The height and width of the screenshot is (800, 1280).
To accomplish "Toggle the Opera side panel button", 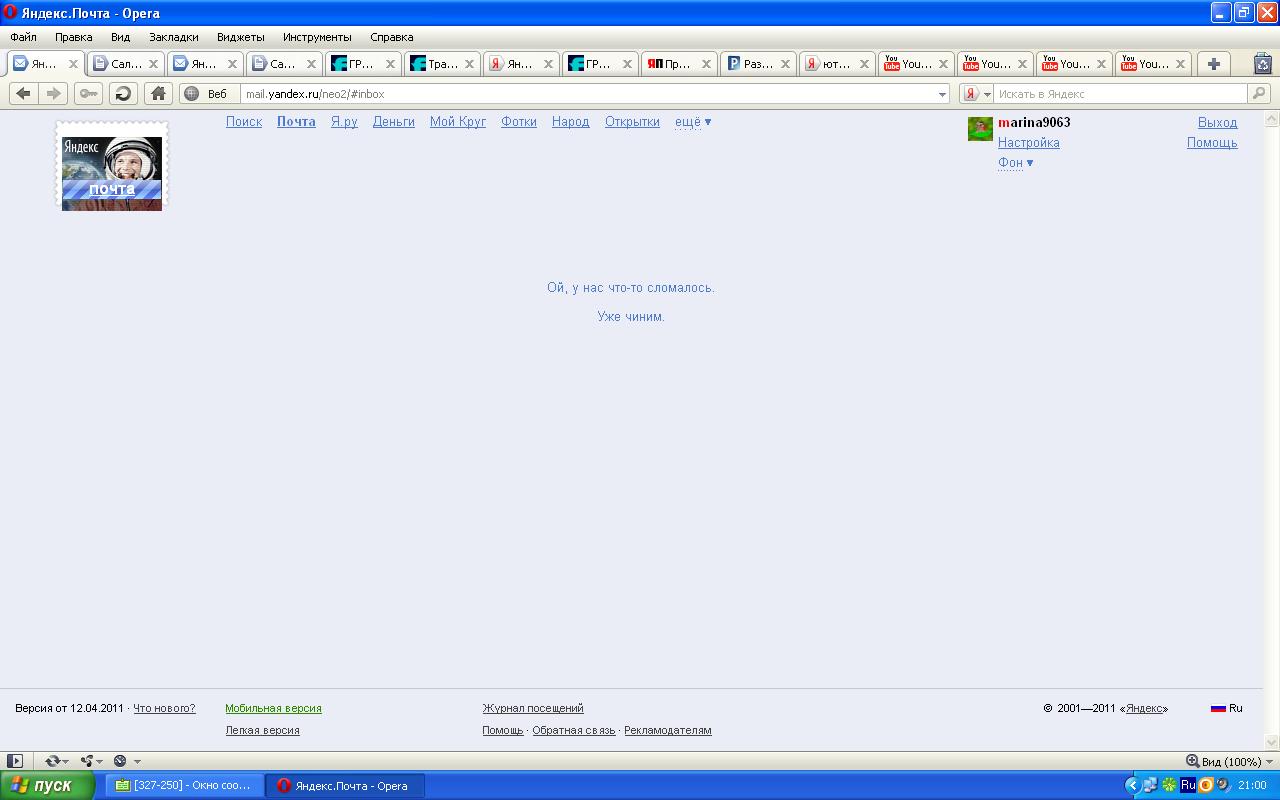I will 15,761.
